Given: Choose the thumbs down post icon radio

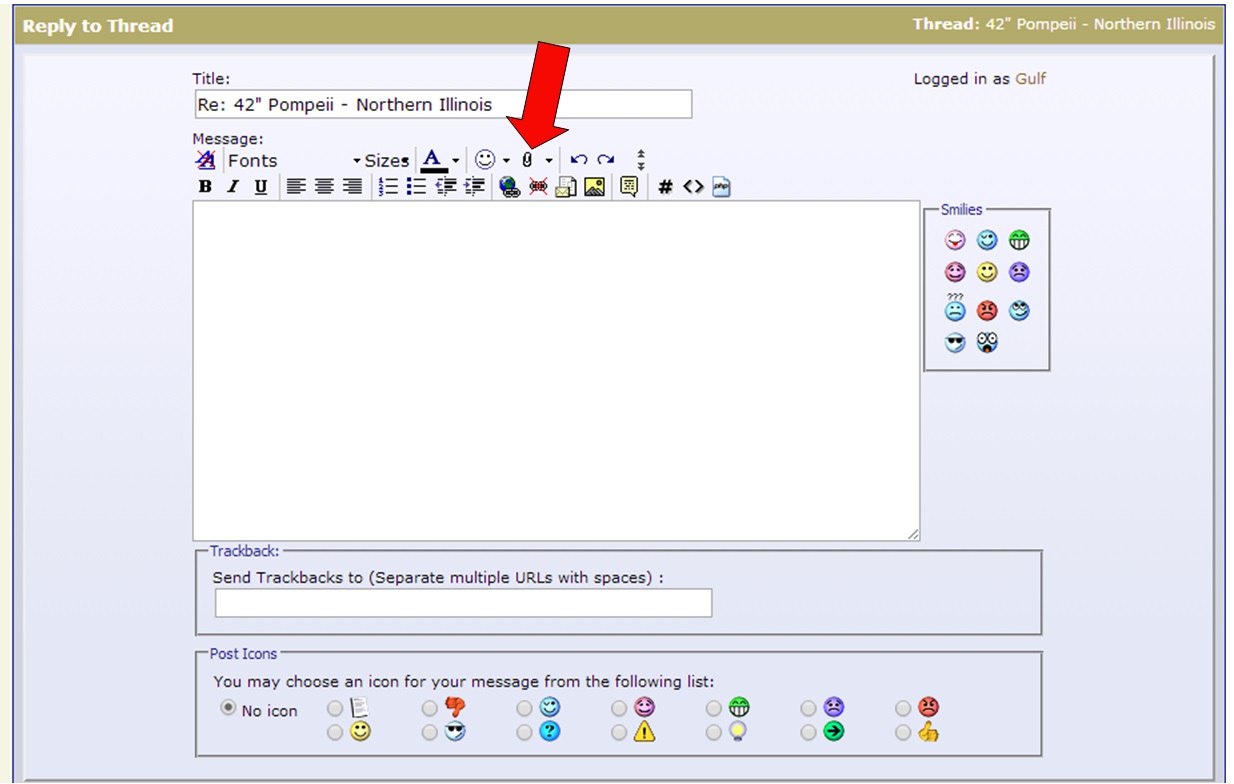Looking at the screenshot, I should point(429,708).
